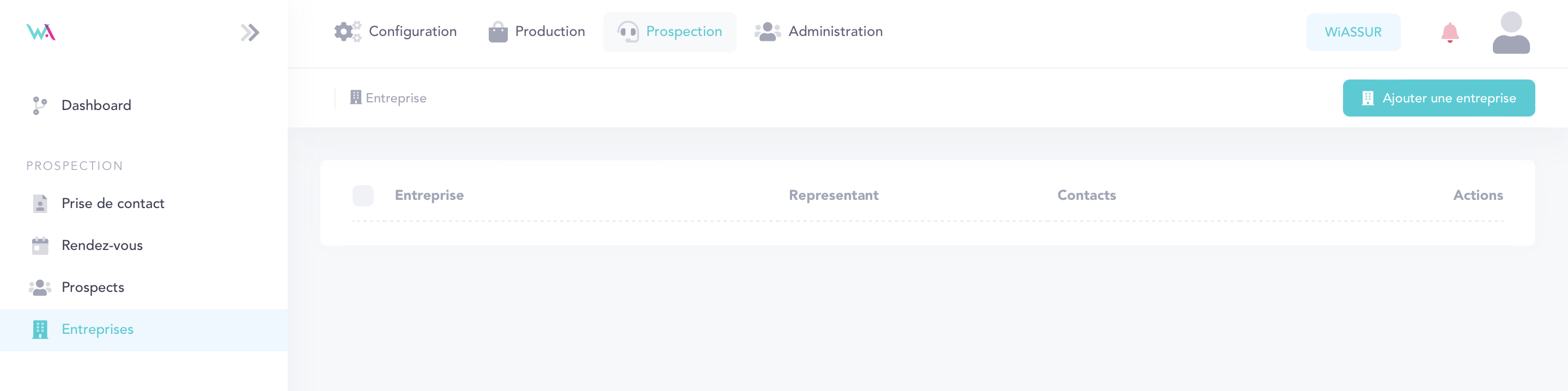Toggle the select-all checkbox in table header
The height and width of the screenshot is (391, 1568).
[363, 196]
